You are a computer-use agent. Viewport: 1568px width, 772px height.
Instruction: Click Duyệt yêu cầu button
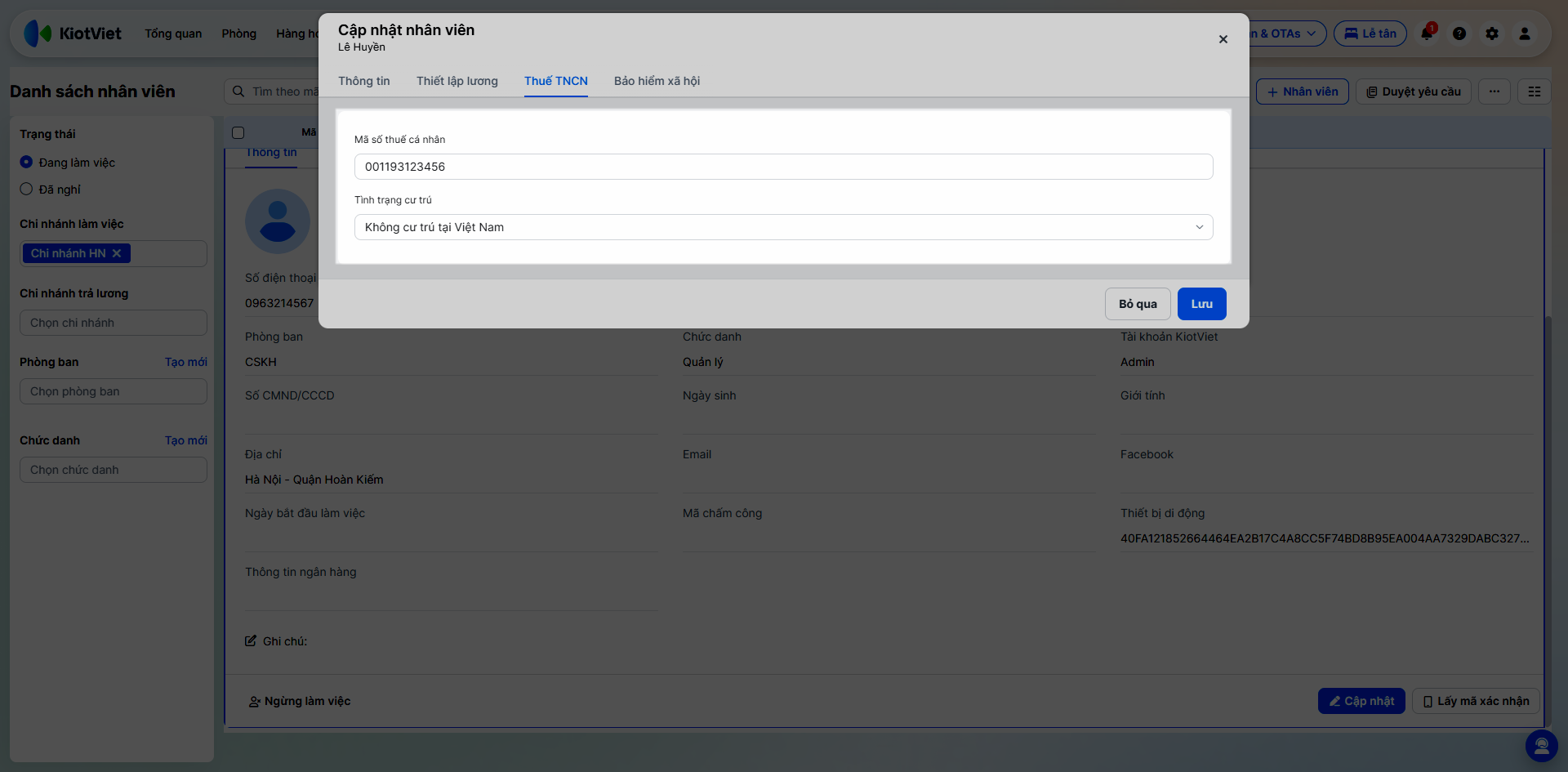[1414, 91]
